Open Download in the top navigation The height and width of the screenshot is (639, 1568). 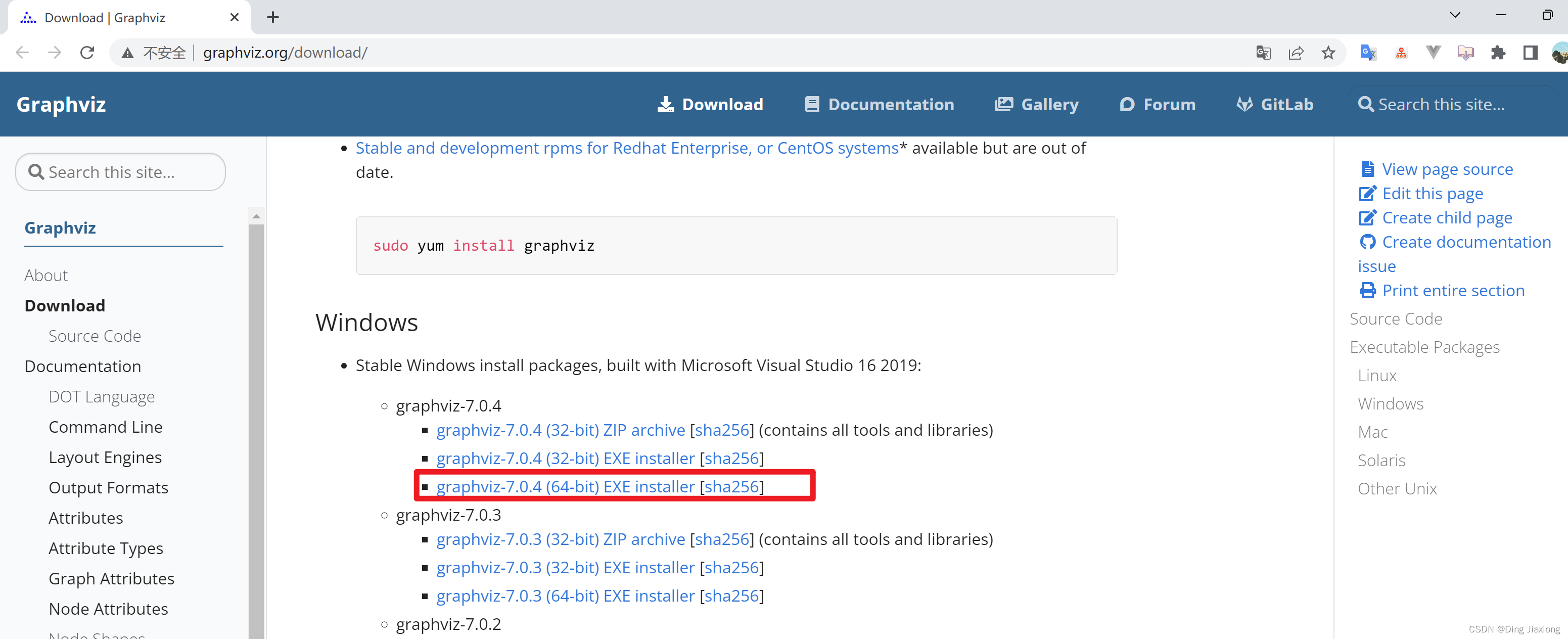(x=710, y=105)
